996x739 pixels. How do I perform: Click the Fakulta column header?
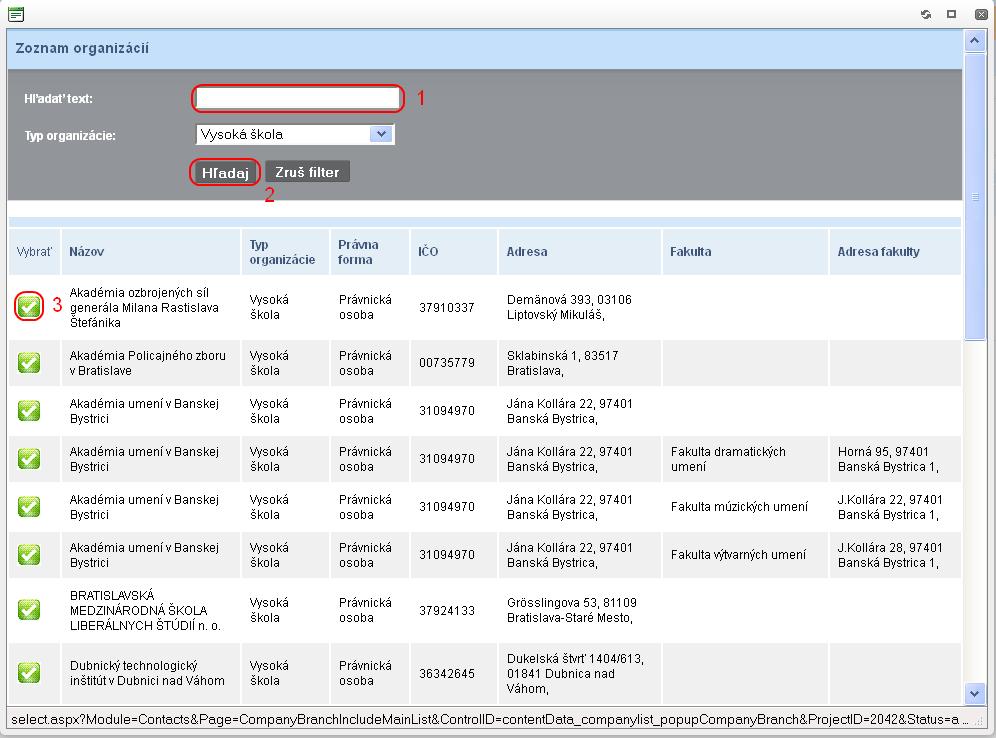690,252
